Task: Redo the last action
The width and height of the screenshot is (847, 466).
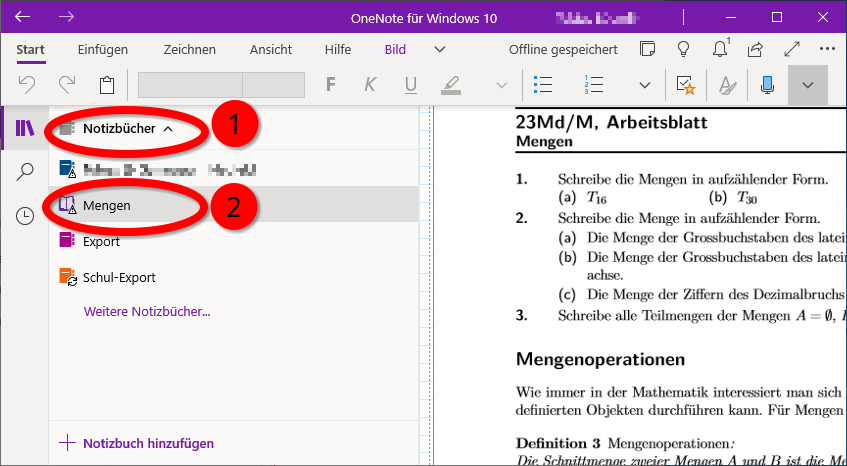Action: (x=66, y=85)
